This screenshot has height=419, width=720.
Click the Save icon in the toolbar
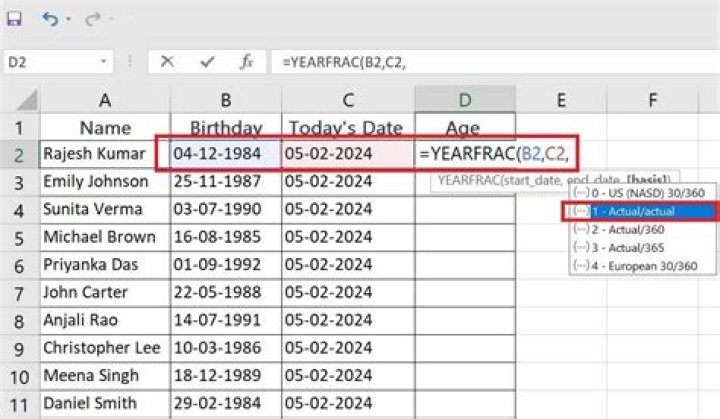(15, 18)
